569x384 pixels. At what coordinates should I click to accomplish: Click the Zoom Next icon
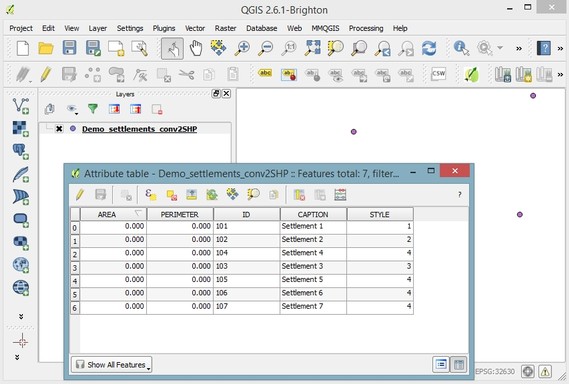[x=406, y=48]
